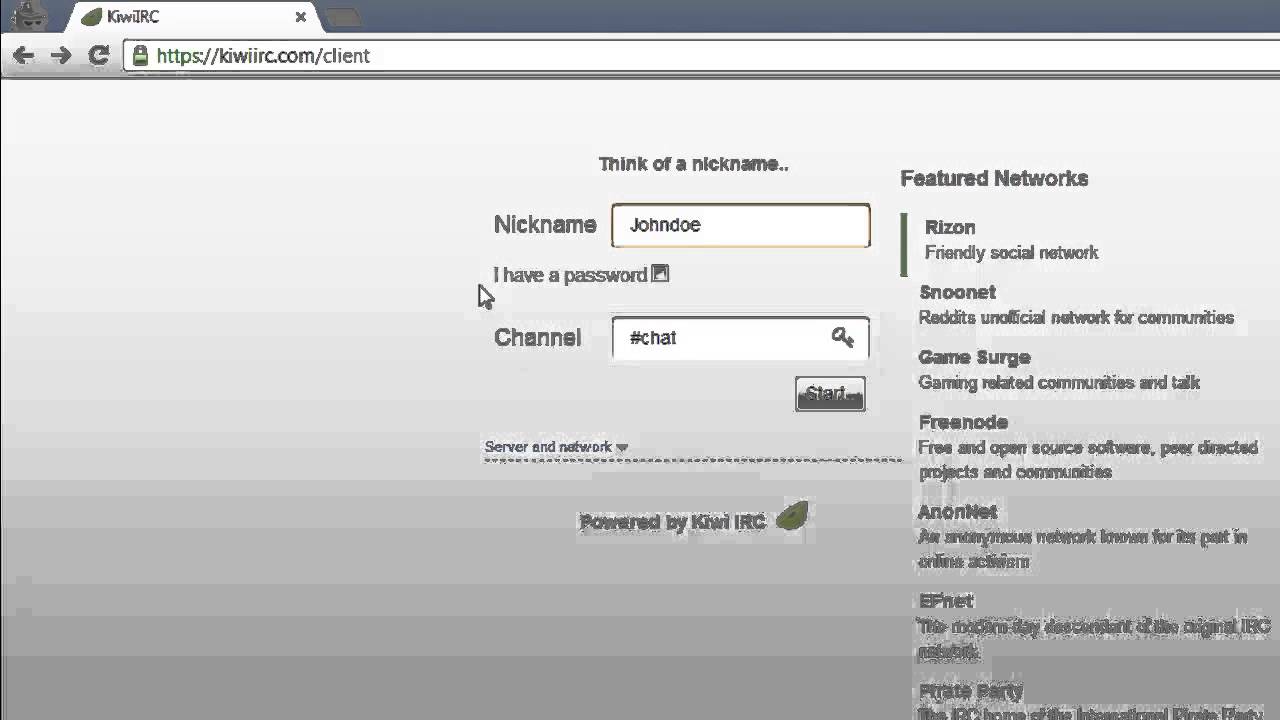The image size is (1280, 720).
Task: Focus the Nickname field containing Johndoe
Action: 741,225
